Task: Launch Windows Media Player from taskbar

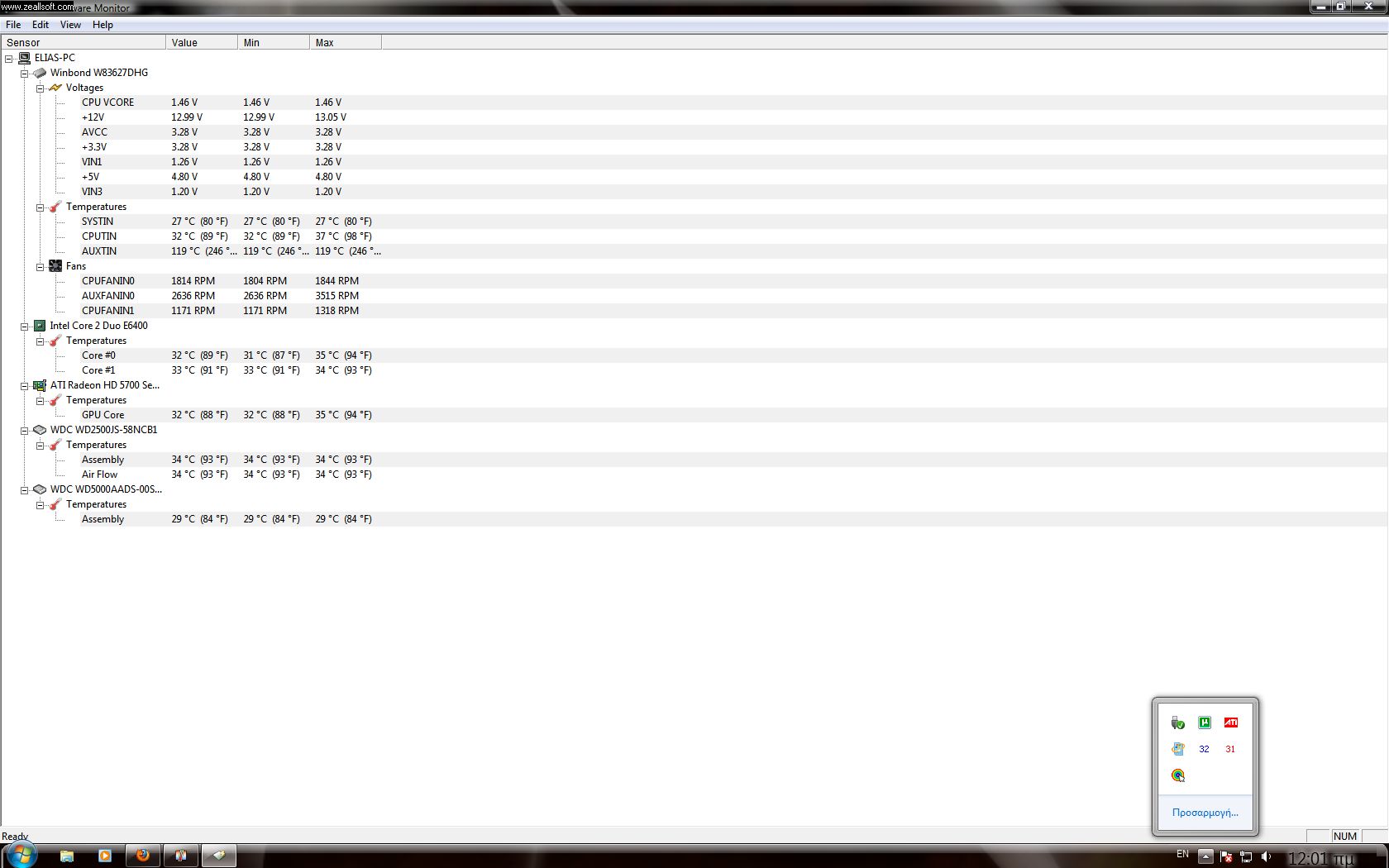Action: tap(105, 856)
